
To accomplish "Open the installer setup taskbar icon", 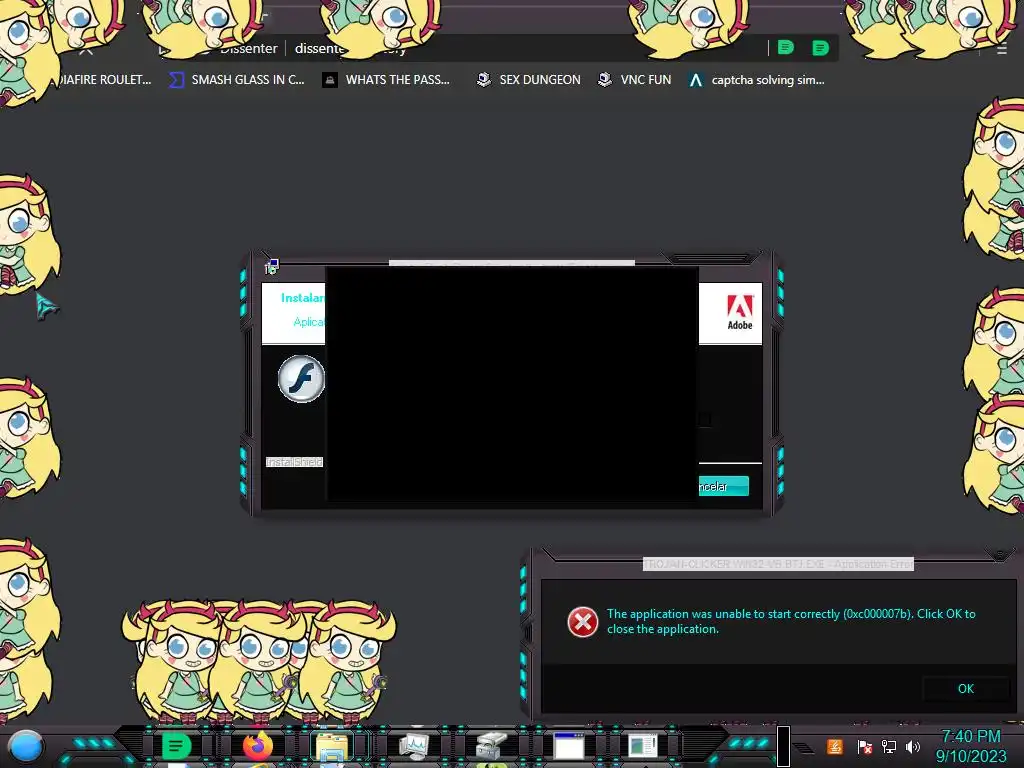I will click(x=643, y=746).
